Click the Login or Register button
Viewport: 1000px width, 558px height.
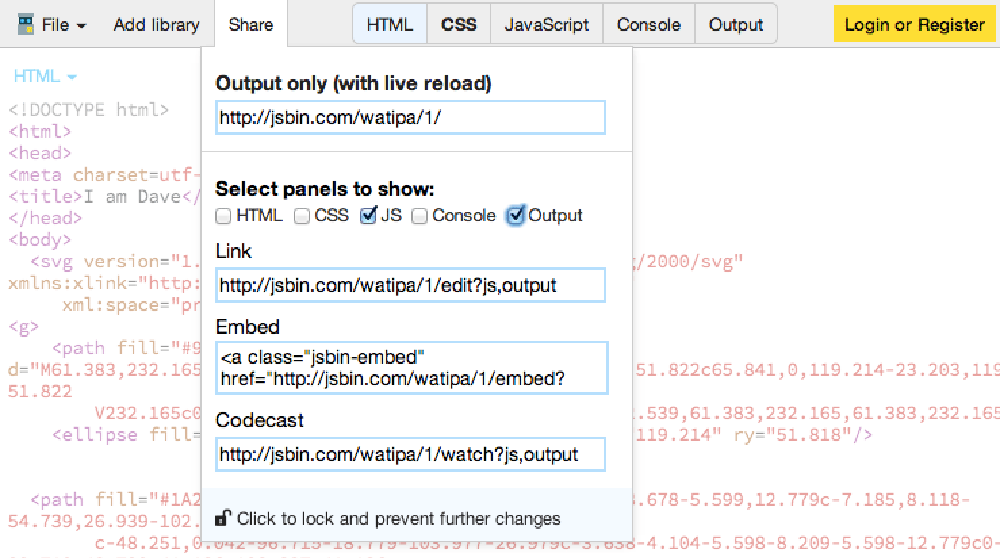coord(914,24)
